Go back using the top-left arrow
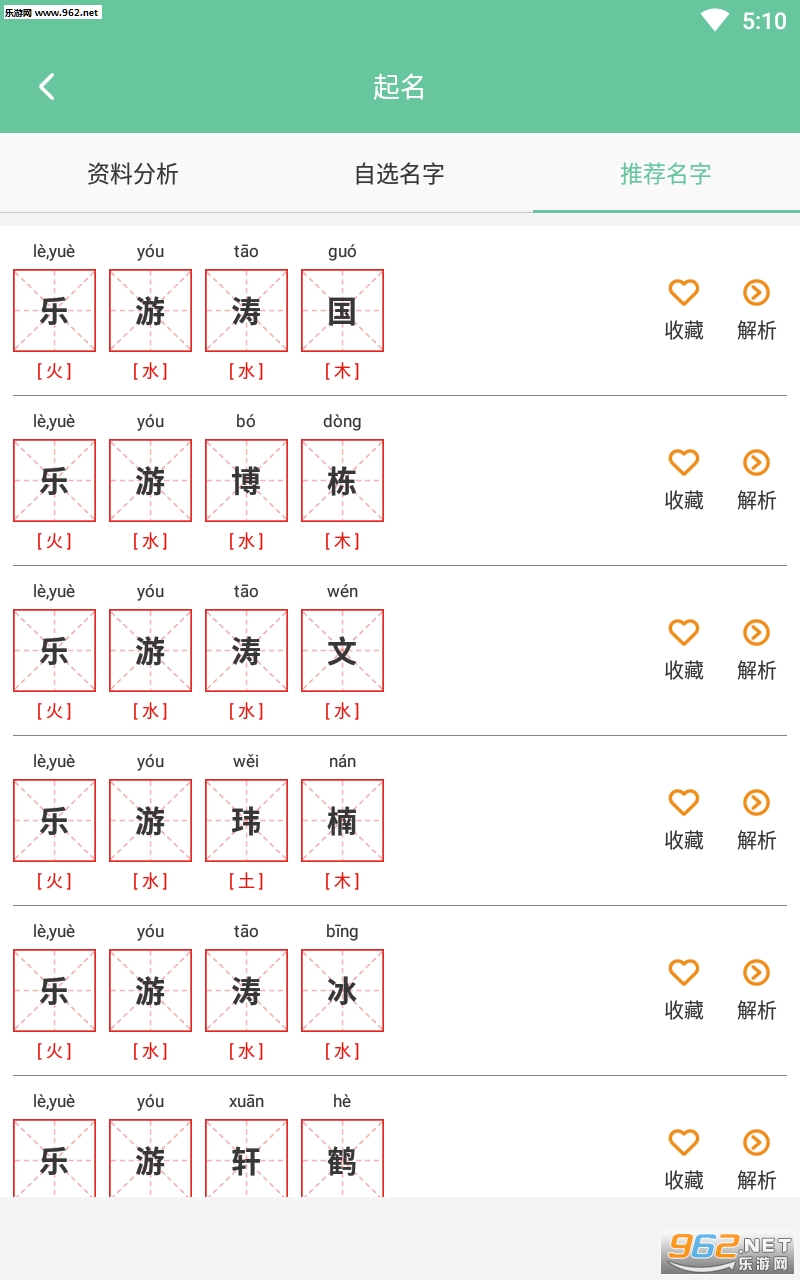 (47, 87)
